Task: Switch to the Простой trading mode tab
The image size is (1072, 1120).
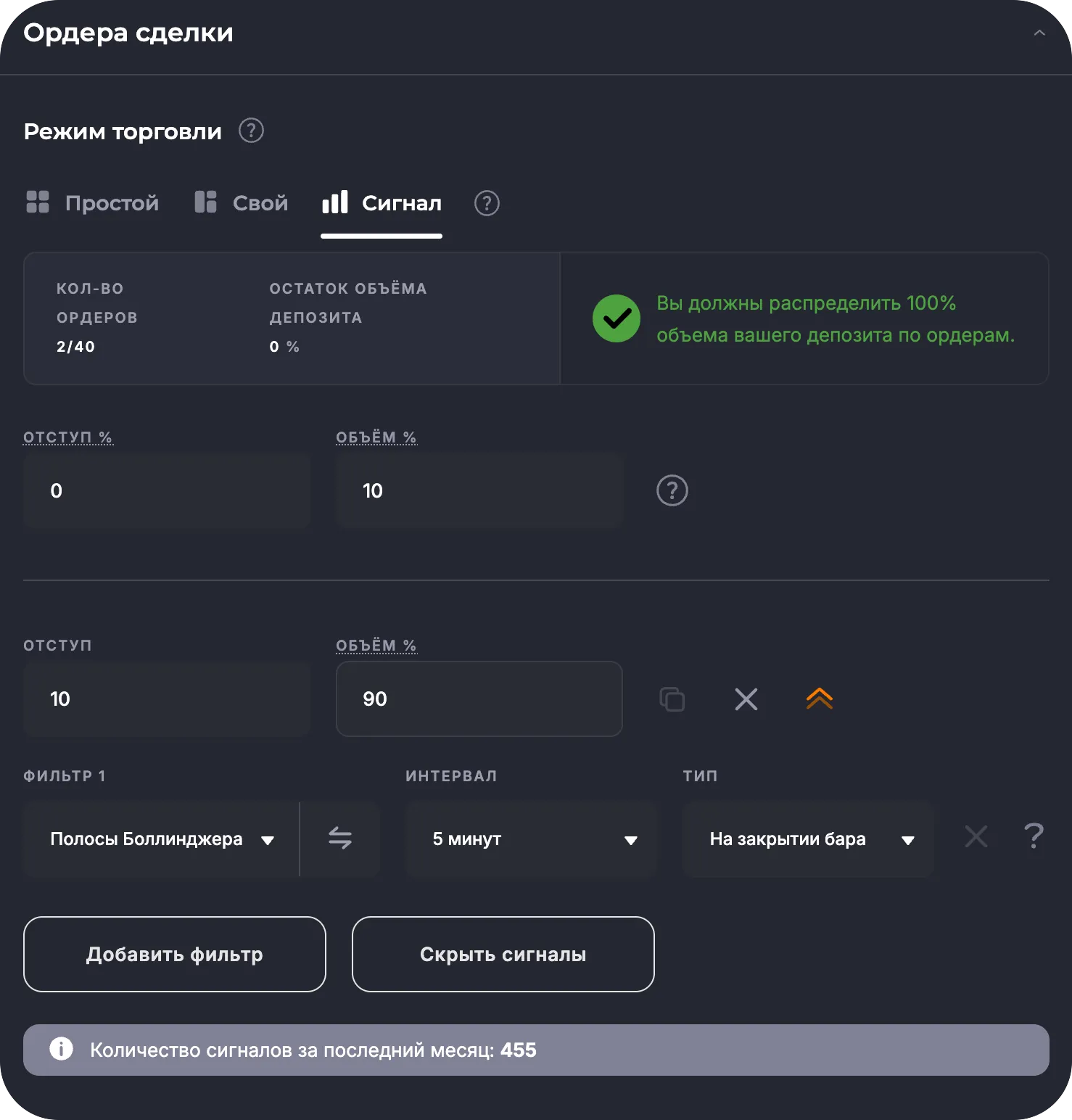Action: point(93,203)
